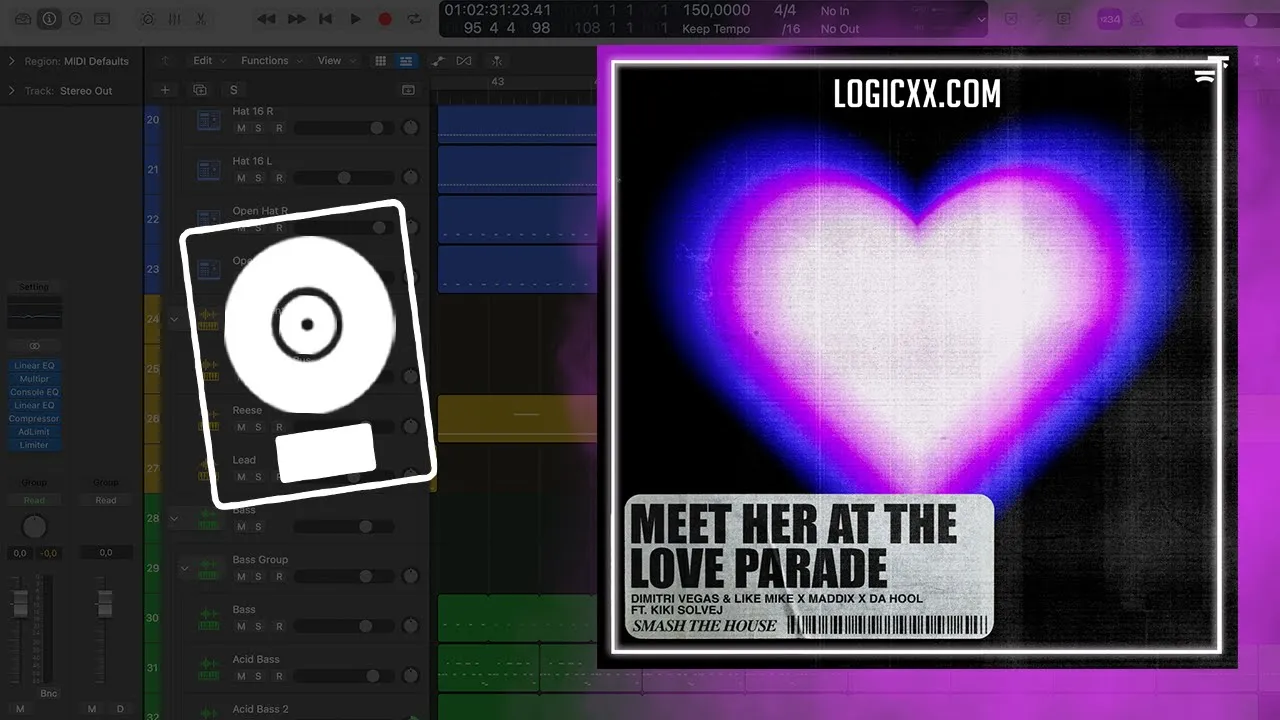Viewport: 1280px width, 720px height.
Task: Open the Functions menu
Action: click(271, 61)
